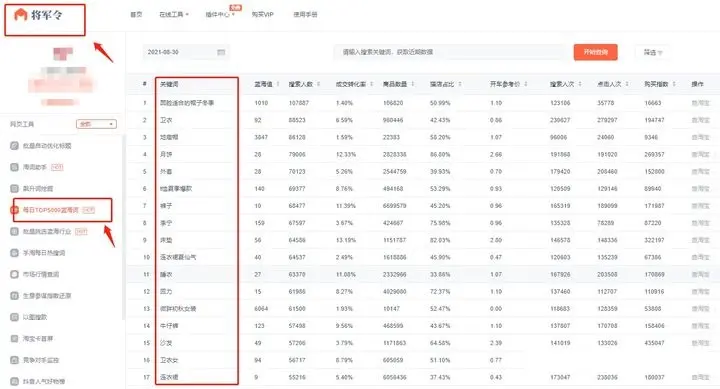Go to 首页 in top navigation
This screenshot has width=720, height=389.
point(136,15)
